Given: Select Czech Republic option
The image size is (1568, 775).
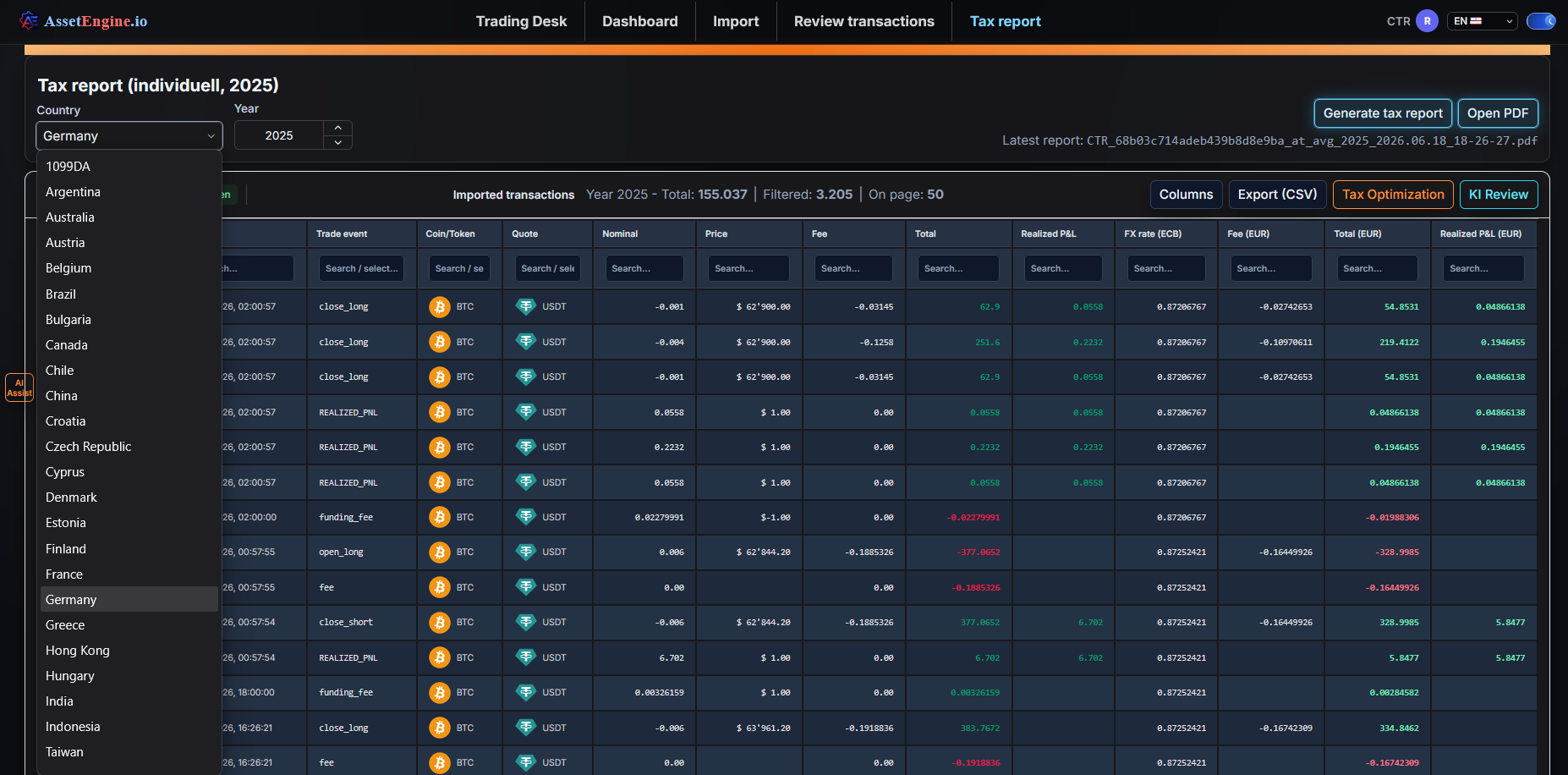Looking at the screenshot, I should point(129,447).
